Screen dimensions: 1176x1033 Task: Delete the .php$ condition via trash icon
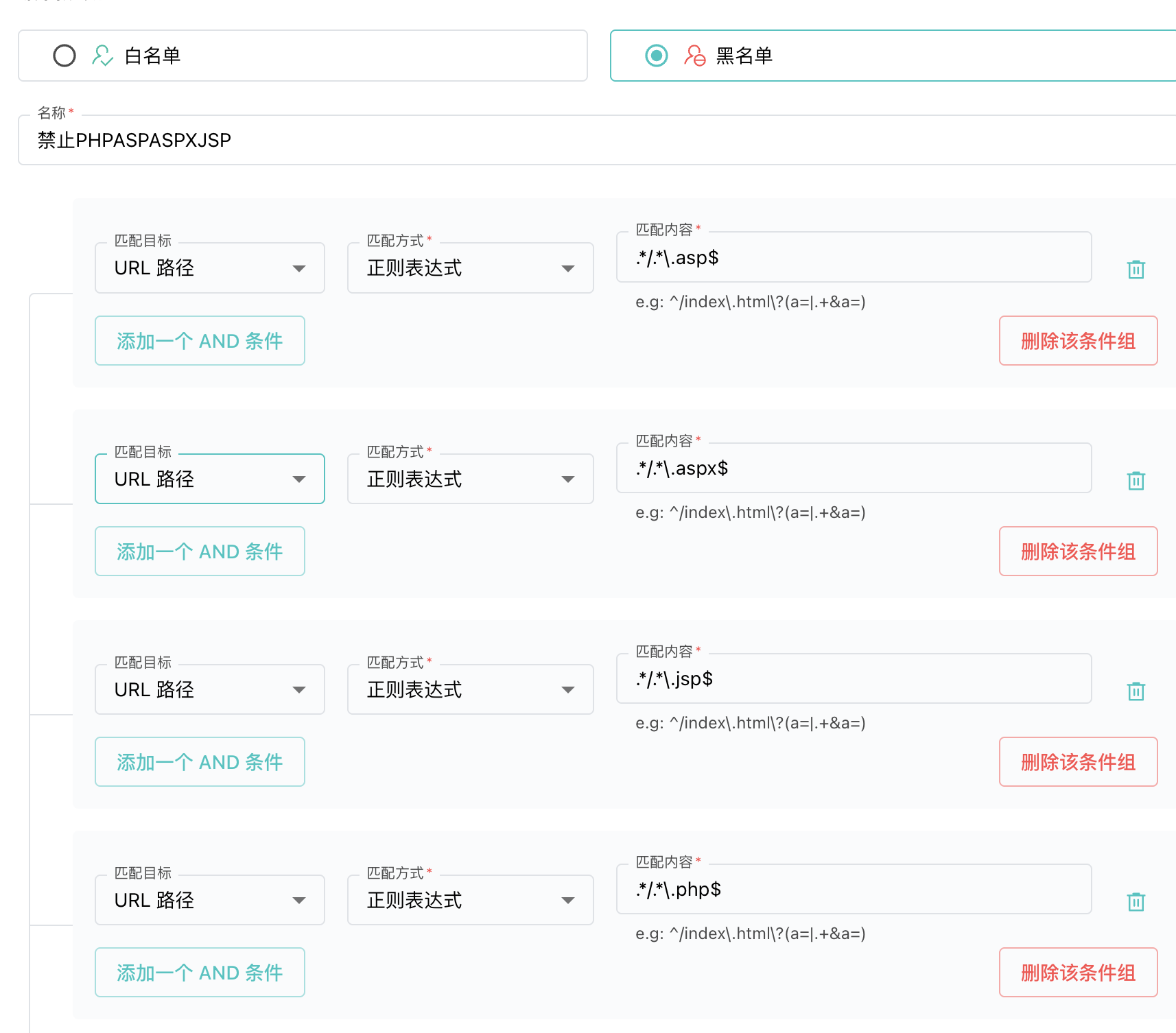click(1136, 901)
